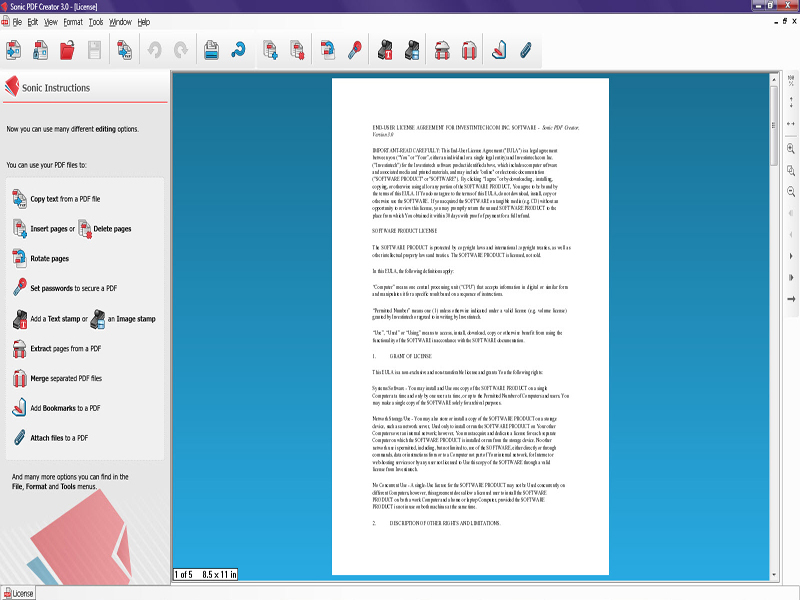Click the 'Attach files to a PDF' link

pyautogui.click(x=59, y=438)
